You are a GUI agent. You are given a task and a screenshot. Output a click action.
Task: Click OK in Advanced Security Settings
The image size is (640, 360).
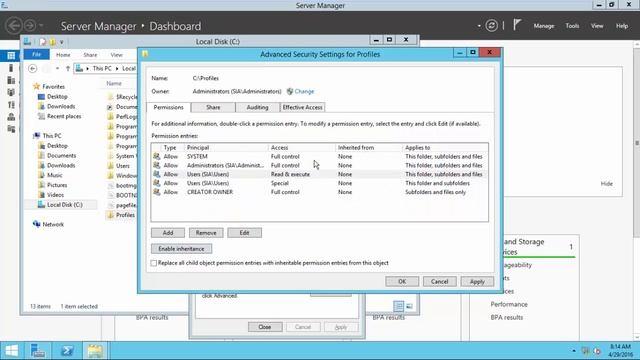(x=402, y=282)
